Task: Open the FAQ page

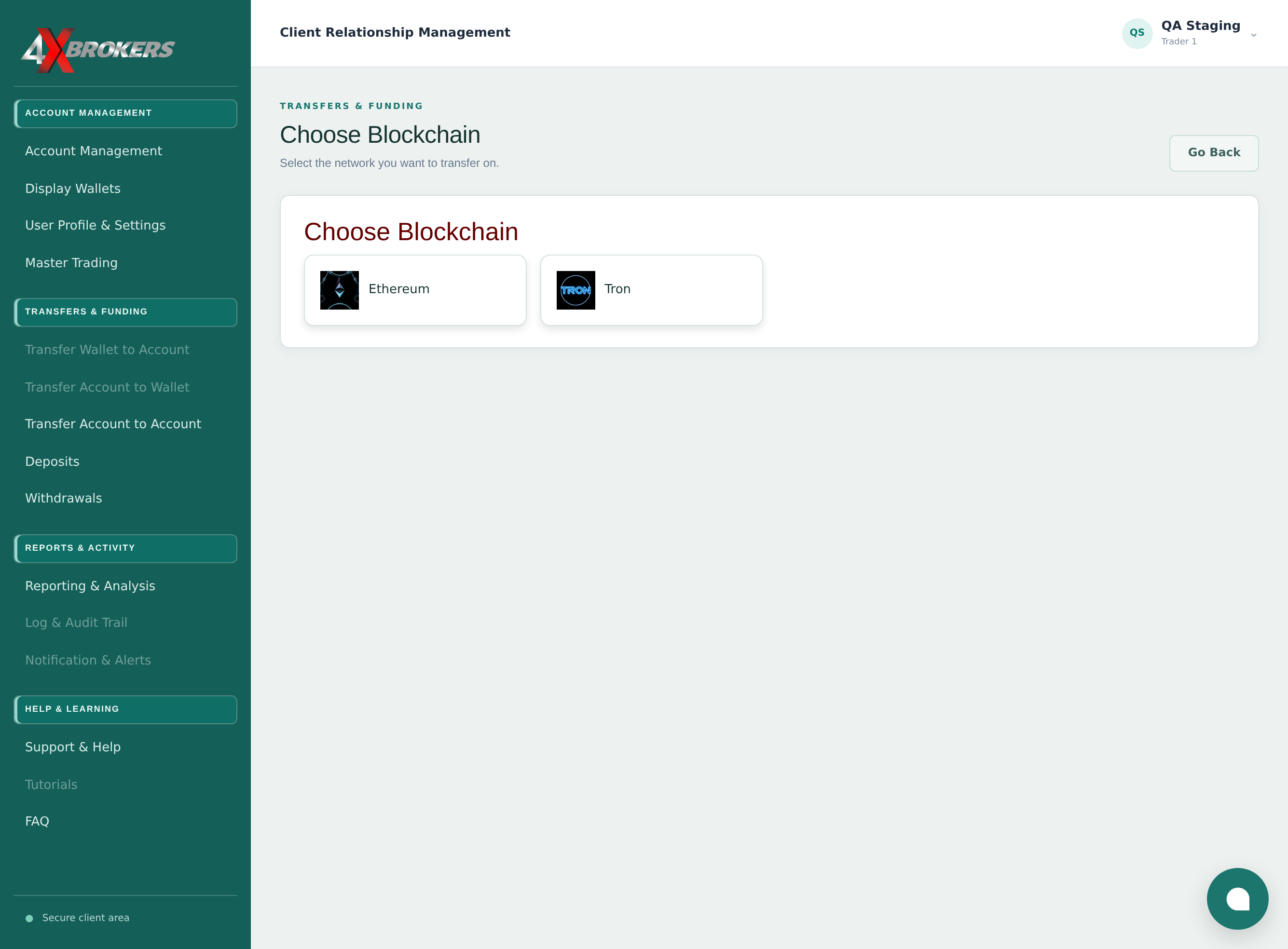Action: (x=37, y=822)
